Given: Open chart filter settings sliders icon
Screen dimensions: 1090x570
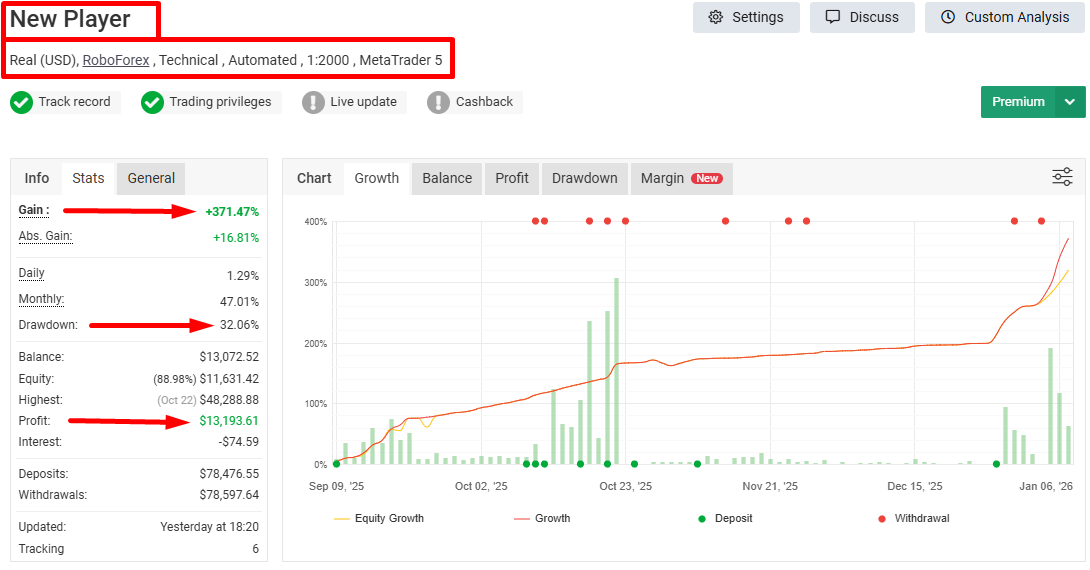Looking at the screenshot, I should (x=1062, y=177).
